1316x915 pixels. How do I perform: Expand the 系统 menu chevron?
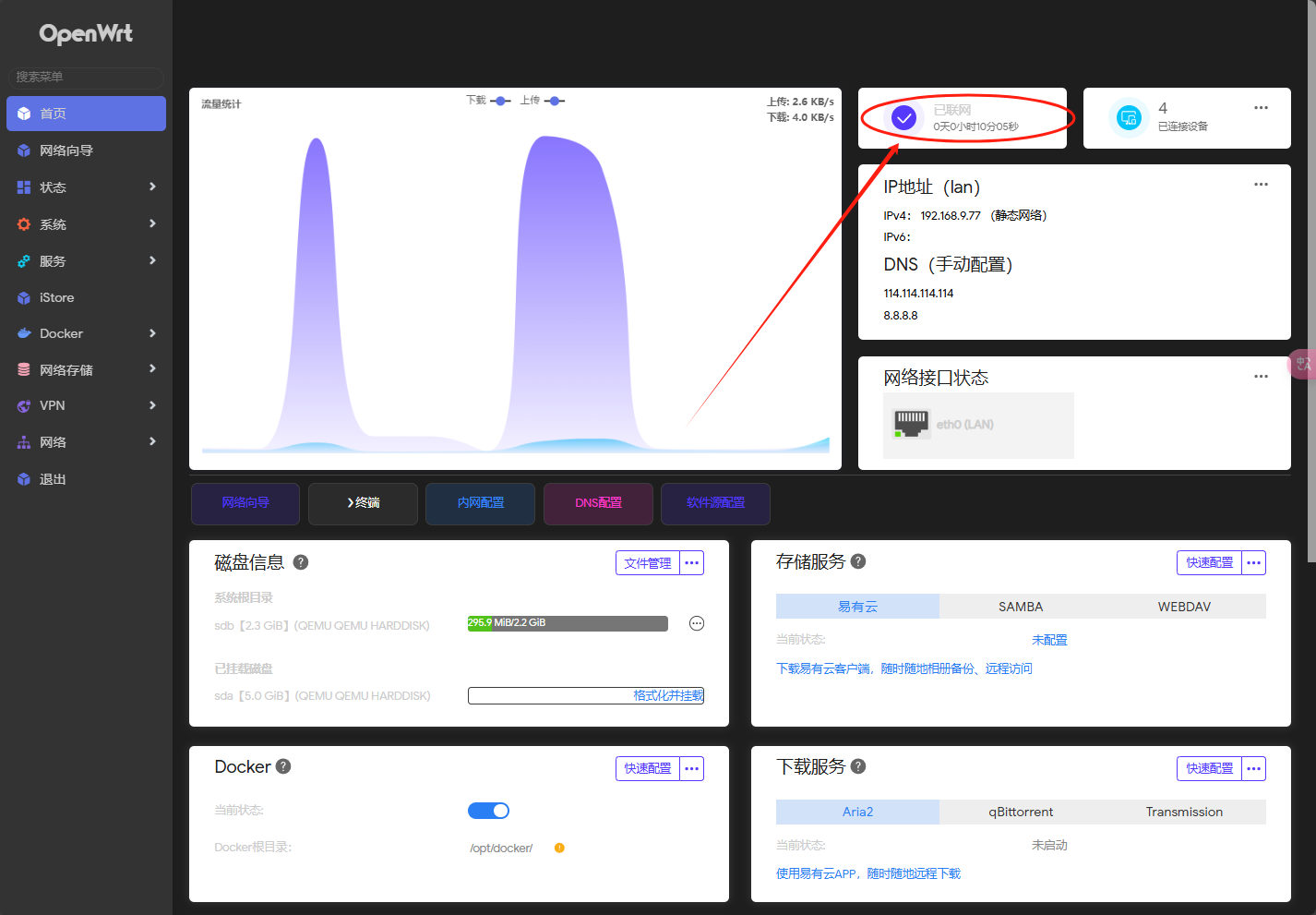152,223
